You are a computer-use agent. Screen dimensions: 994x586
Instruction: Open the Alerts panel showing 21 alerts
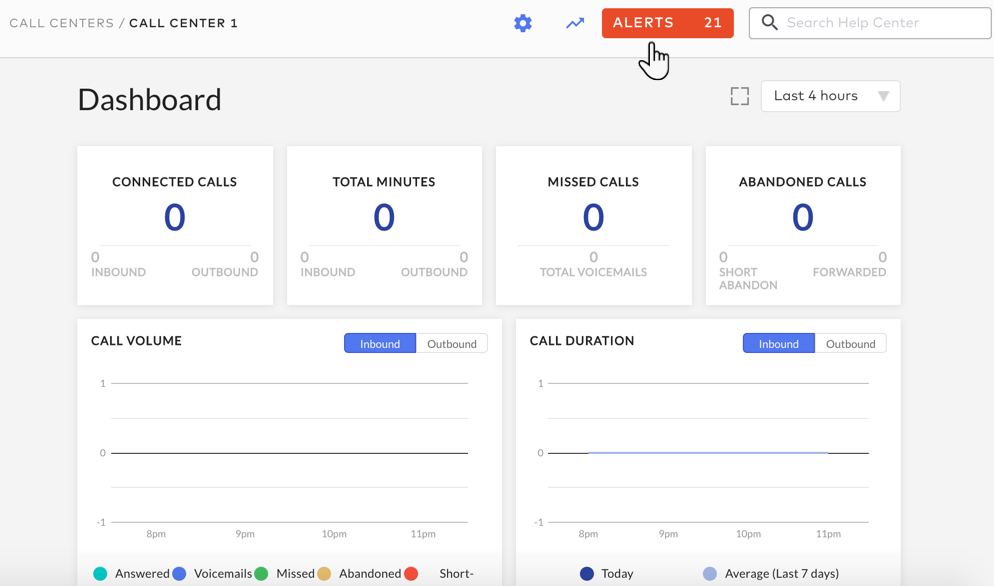coord(667,22)
